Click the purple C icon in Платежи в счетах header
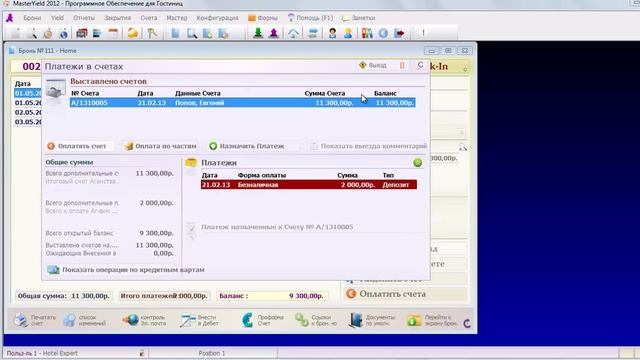 pyautogui.click(x=420, y=65)
